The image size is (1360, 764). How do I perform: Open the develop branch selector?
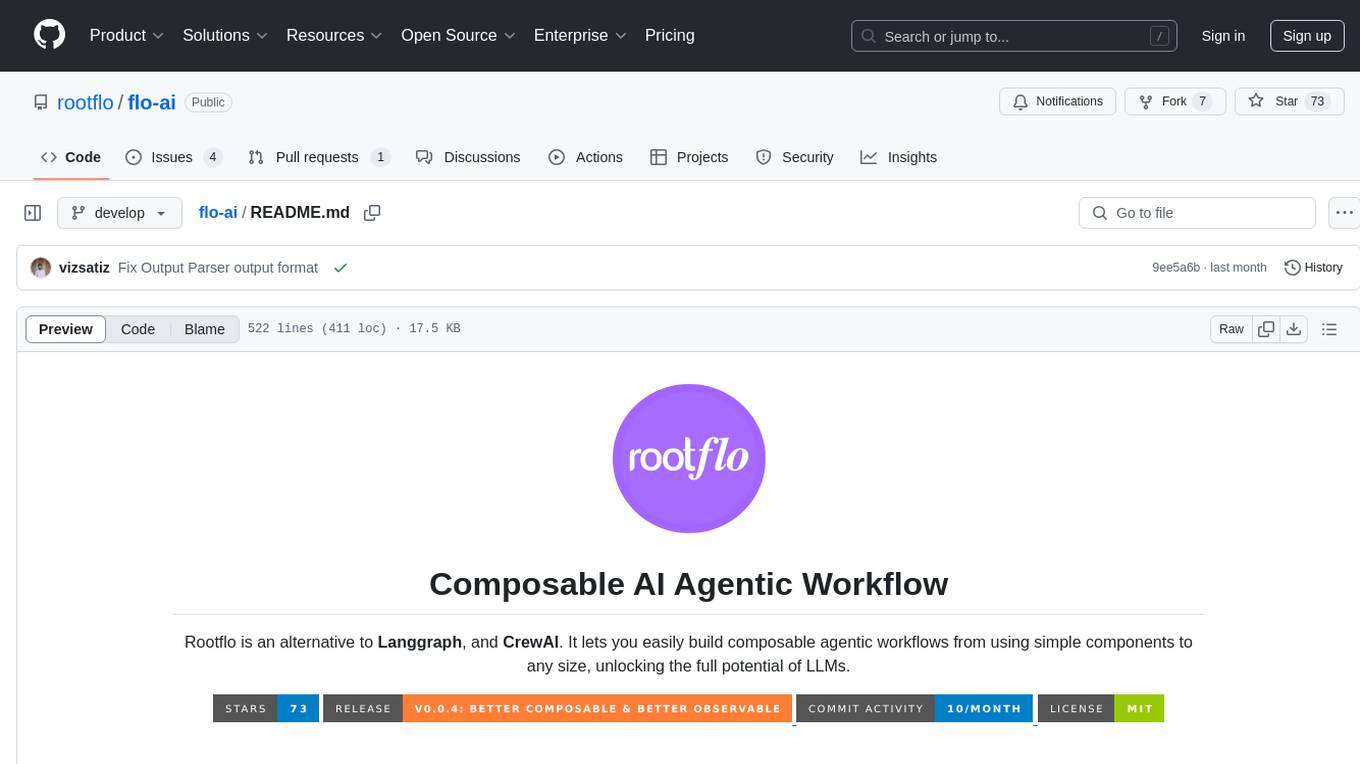tap(120, 213)
